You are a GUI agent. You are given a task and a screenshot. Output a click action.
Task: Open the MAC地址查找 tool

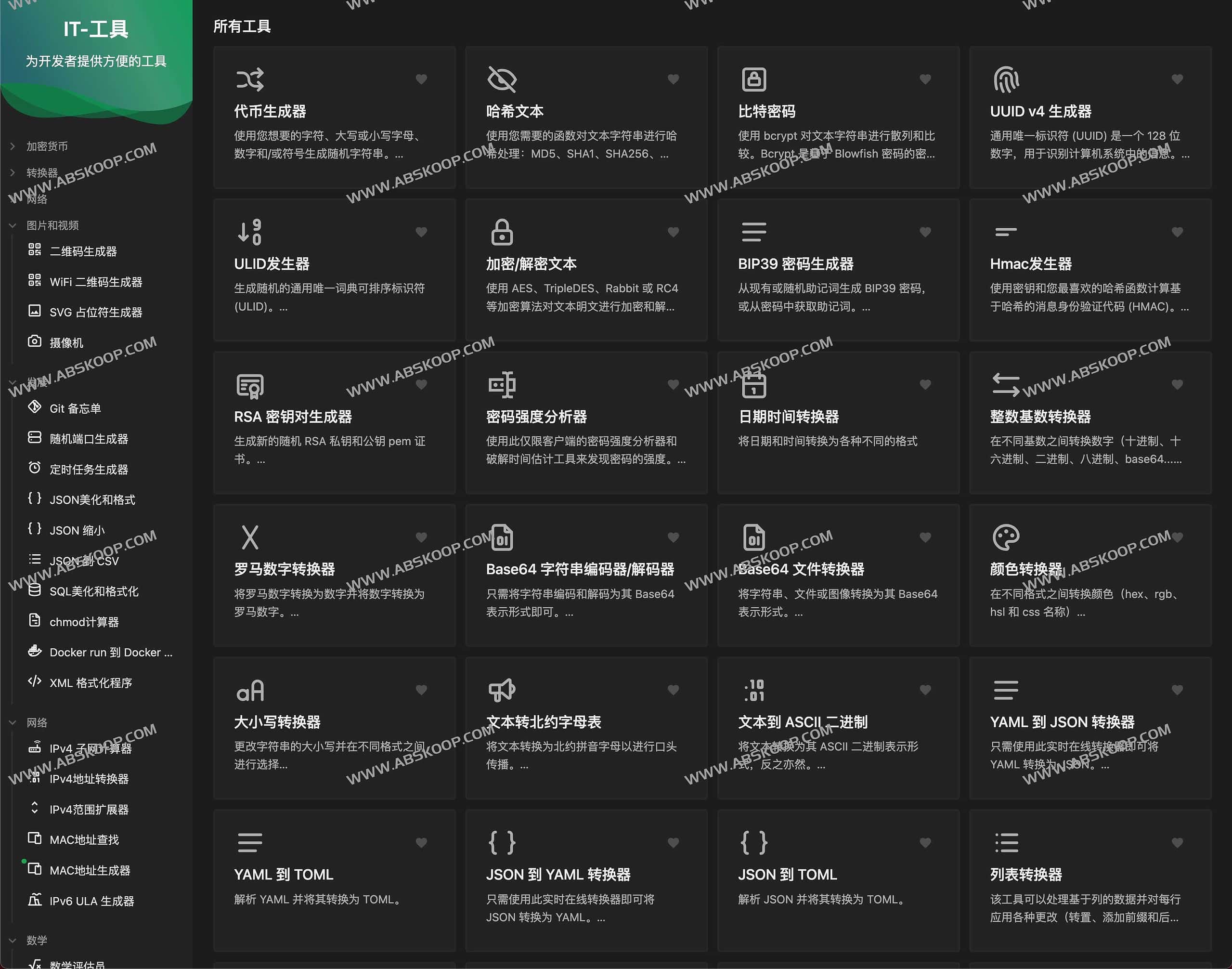(85, 839)
